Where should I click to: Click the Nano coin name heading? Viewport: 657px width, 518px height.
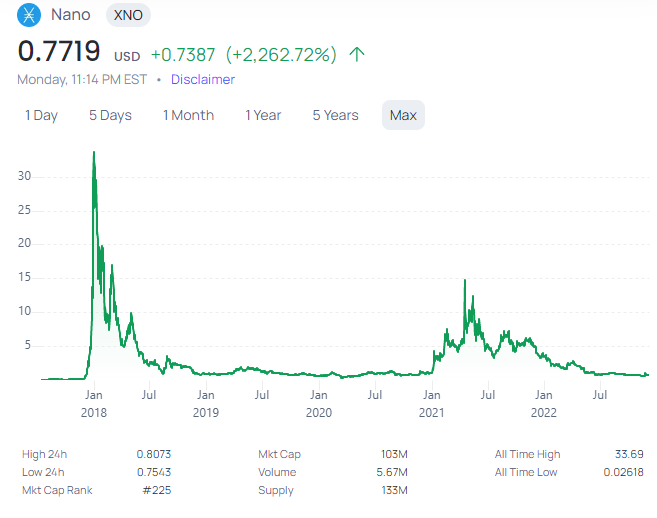71,15
